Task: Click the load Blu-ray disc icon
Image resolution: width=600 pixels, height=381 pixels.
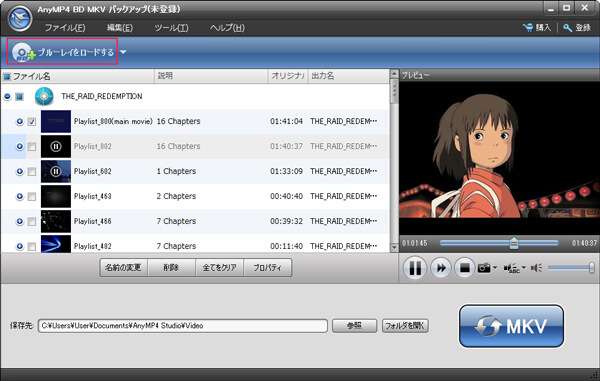Action: (x=23, y=52)
